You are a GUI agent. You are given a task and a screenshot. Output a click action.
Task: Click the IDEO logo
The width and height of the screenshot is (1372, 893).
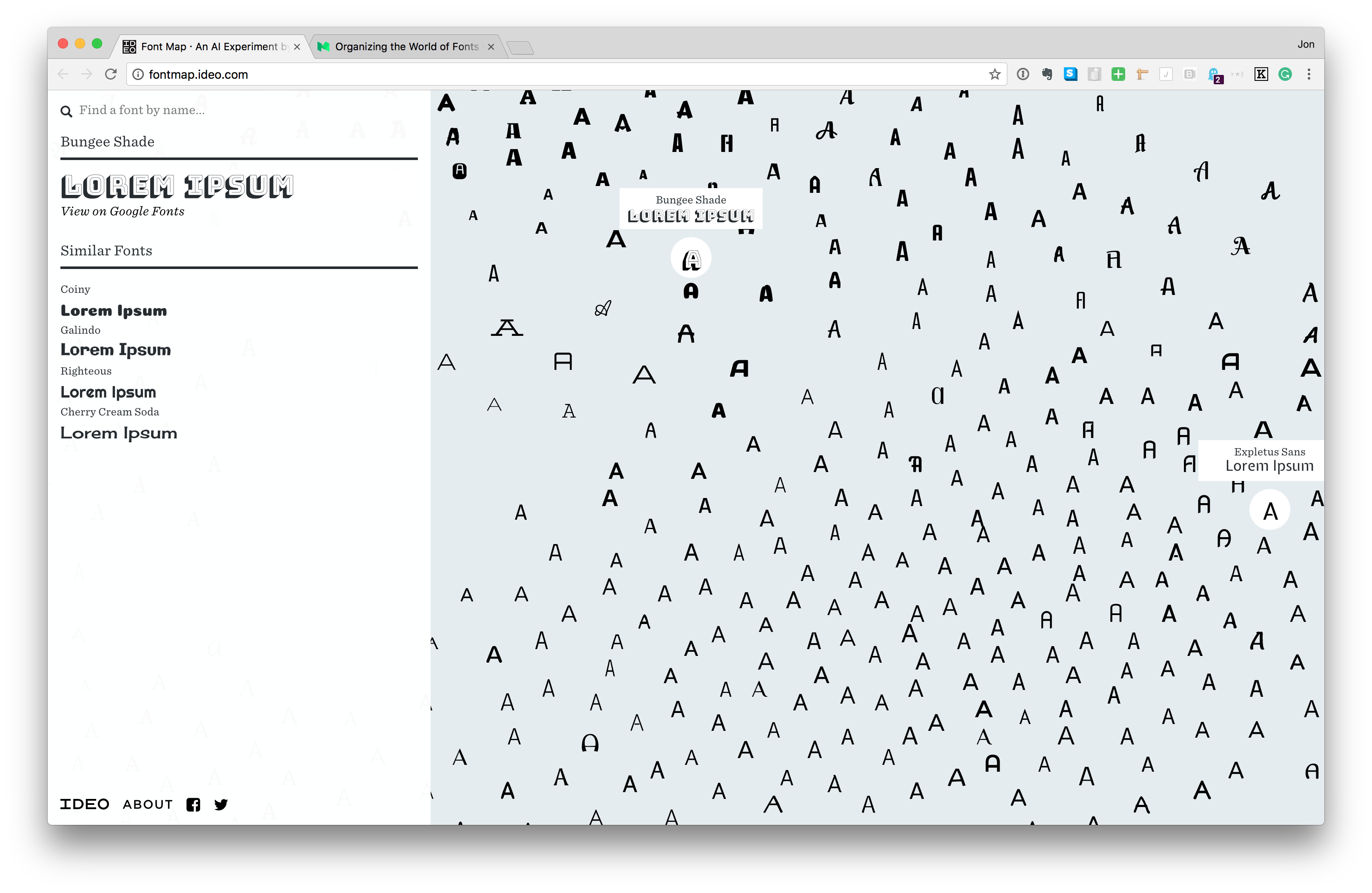tap(84, 805)
